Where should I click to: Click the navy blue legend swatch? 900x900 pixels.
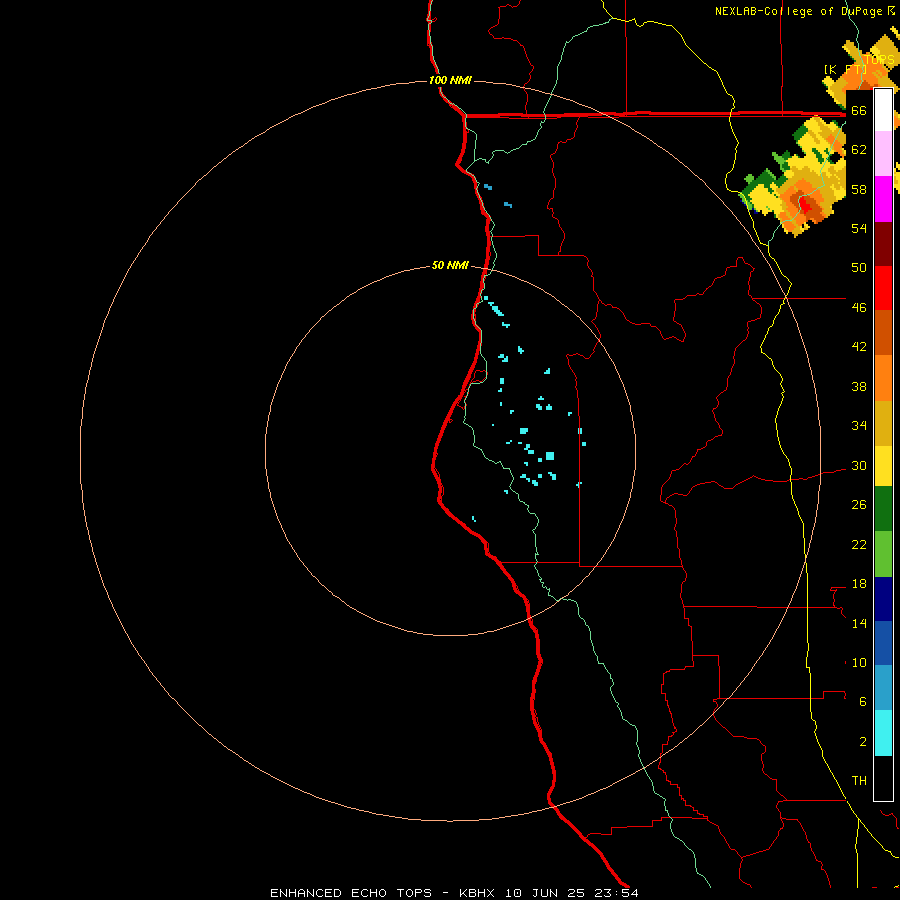[883, 599]
